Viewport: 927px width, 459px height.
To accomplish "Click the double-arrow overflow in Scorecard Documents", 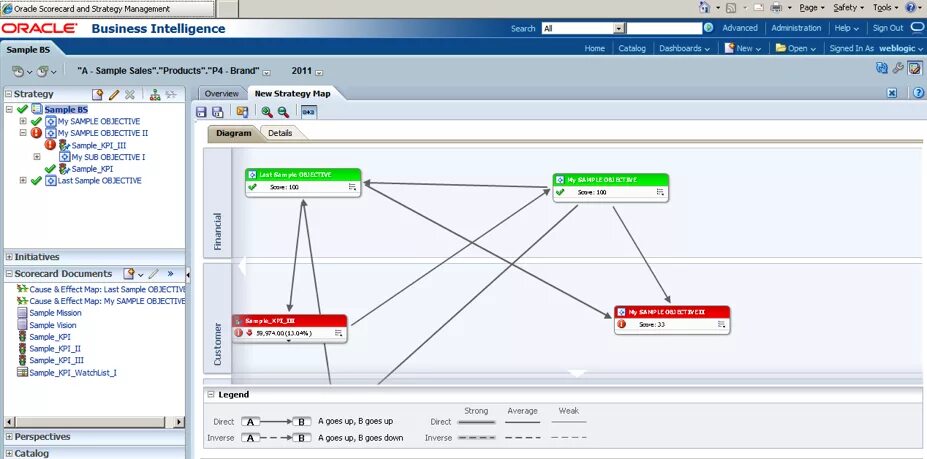I will click(x=170, y=274).
